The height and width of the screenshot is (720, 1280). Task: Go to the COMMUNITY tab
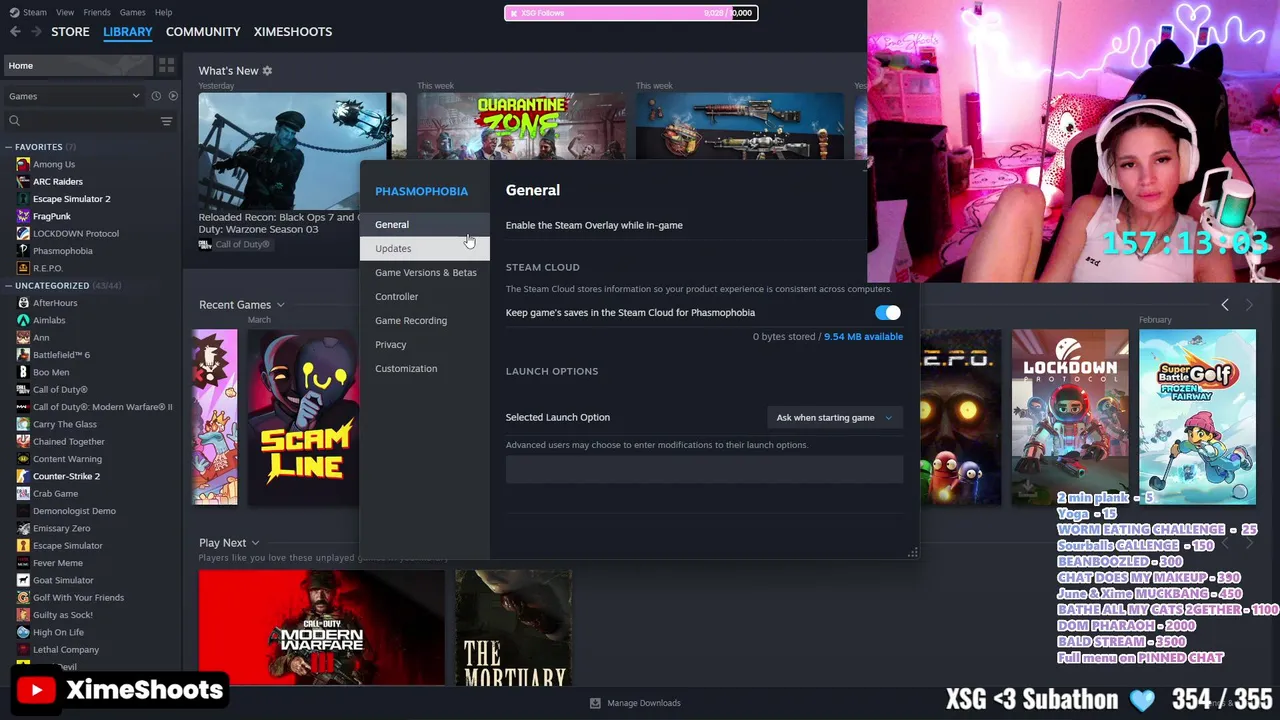pyautogui.click(x=203, y=32)
